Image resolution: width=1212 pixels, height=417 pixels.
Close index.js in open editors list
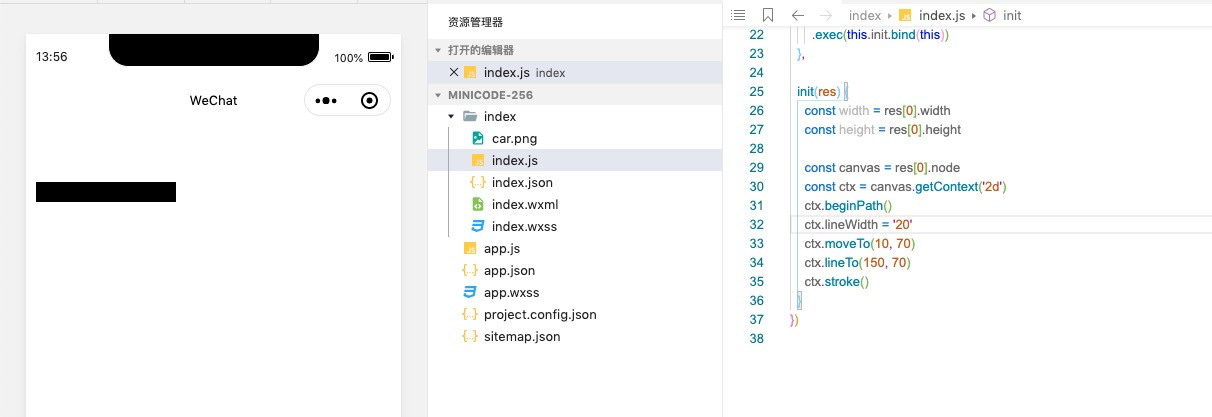click(x=454, y=72)
